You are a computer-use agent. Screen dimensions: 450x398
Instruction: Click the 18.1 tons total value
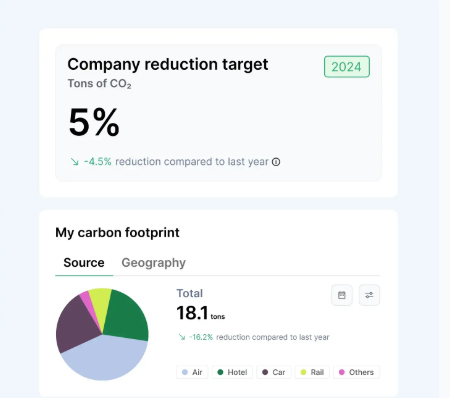pyautogui.click(x=200, y=313)
